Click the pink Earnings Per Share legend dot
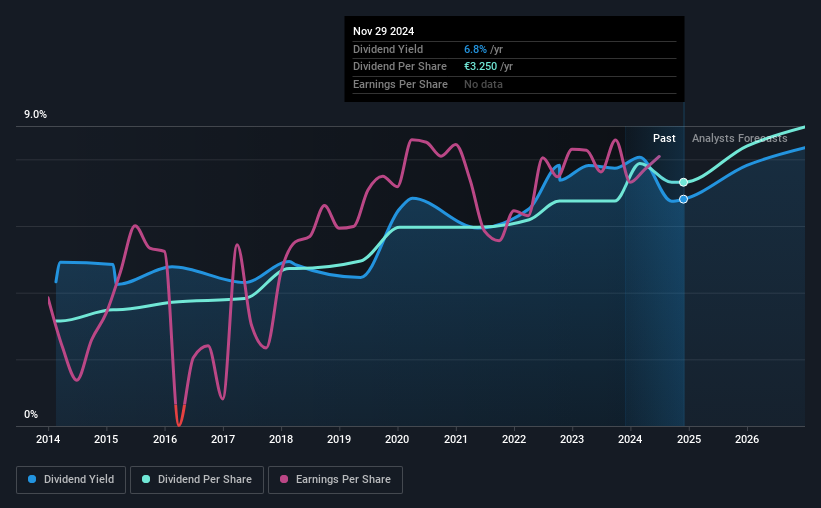The width and height of the screenshot is (821, 508). pyautogui.click(x=284, y=479)
